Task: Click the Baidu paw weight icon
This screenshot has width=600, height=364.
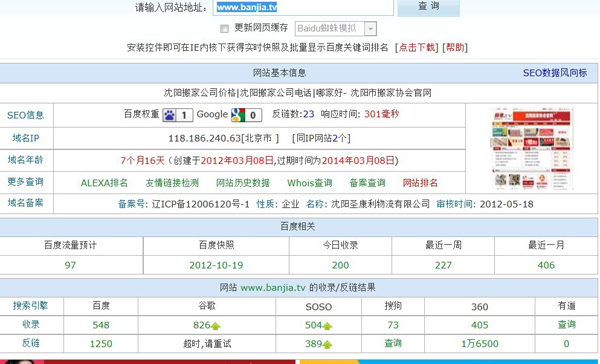Action: point(178,115)
